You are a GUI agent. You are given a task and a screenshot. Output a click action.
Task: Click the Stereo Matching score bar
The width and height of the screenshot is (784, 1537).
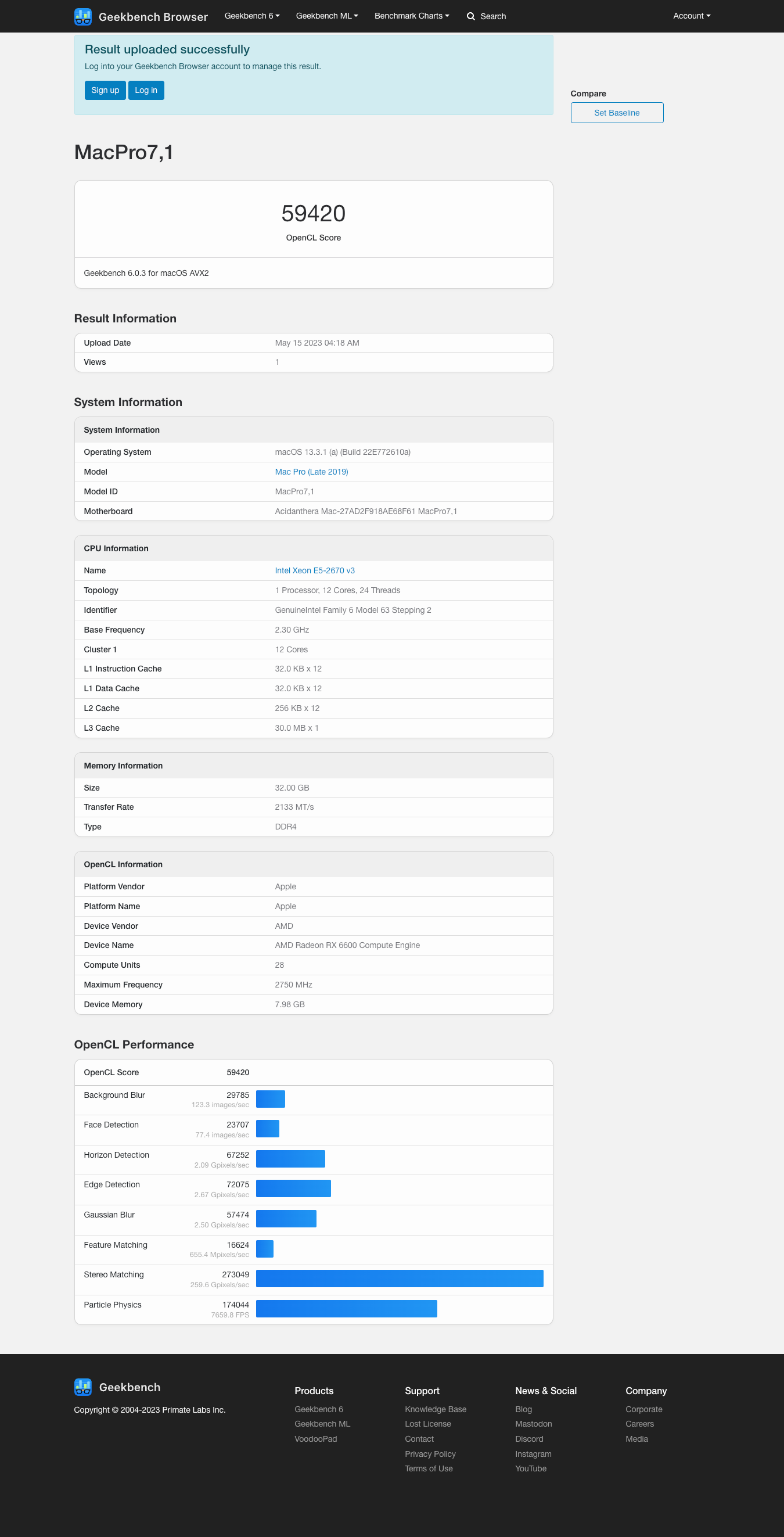399,1279
